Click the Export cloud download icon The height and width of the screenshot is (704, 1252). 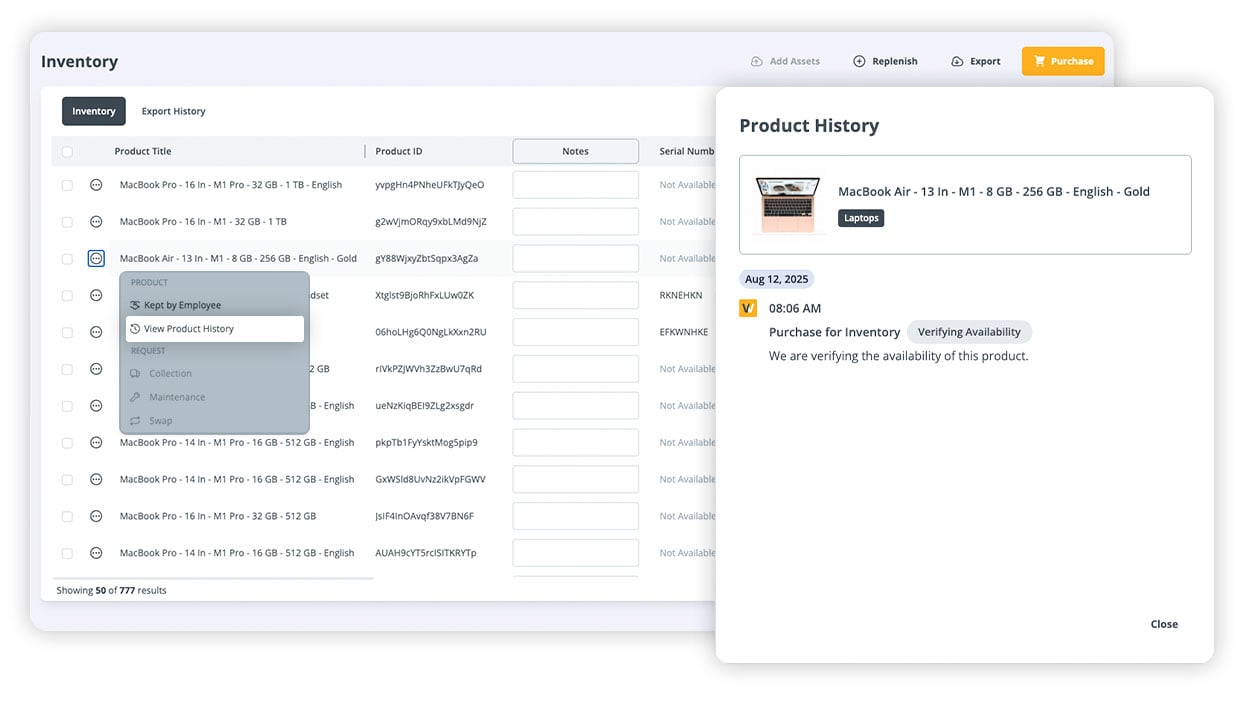point(957,61)
